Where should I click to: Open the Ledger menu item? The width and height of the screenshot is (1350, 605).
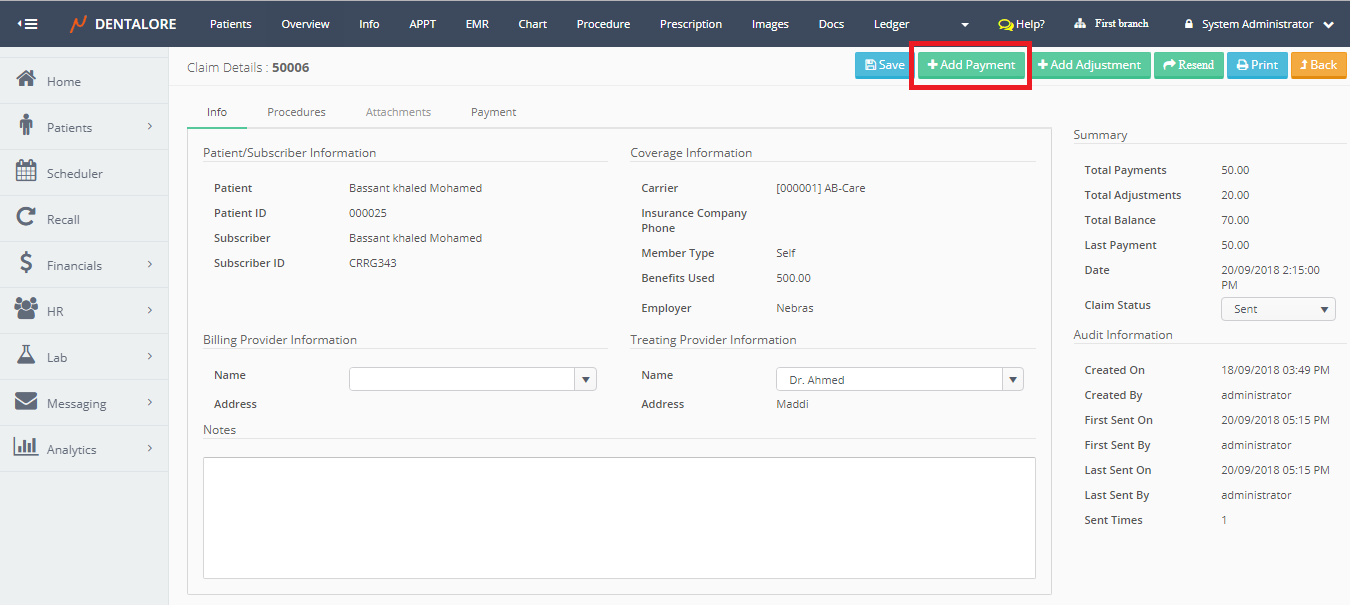point(891,24)
